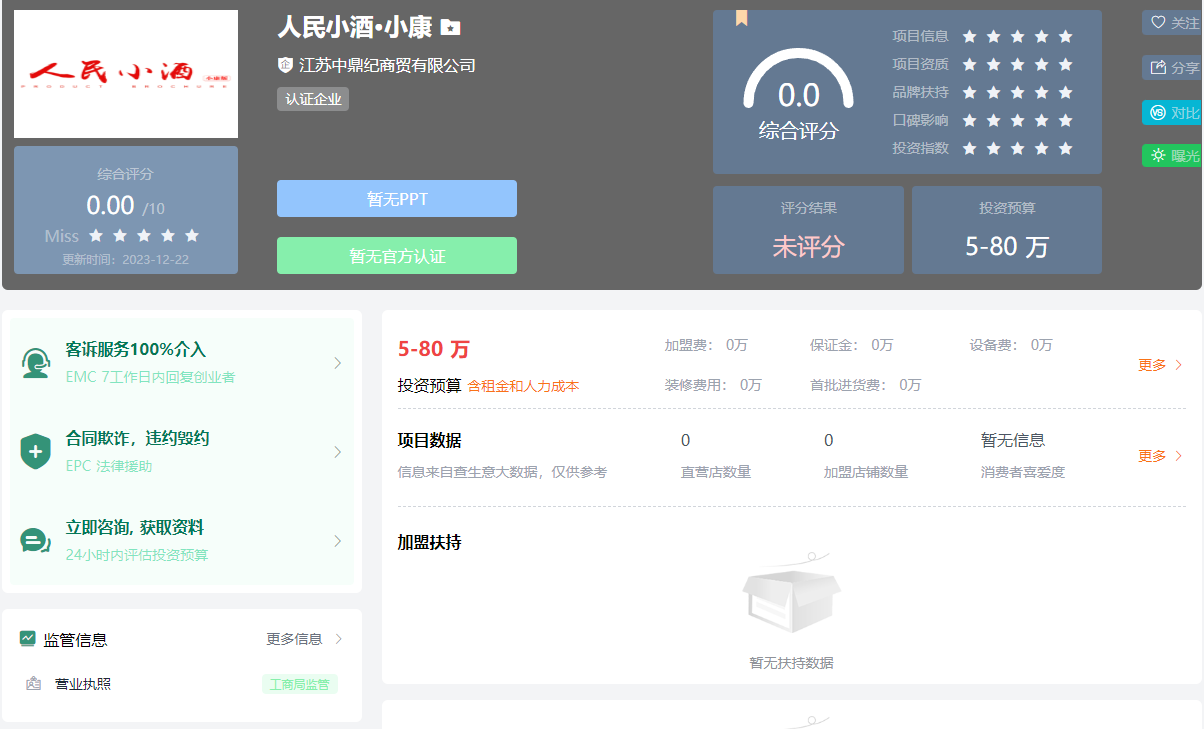Image resolution: width=1204 pixels, height=729 pixels.
Task: Click the chat bubble icon for 立即咨询
Action: 36,541
